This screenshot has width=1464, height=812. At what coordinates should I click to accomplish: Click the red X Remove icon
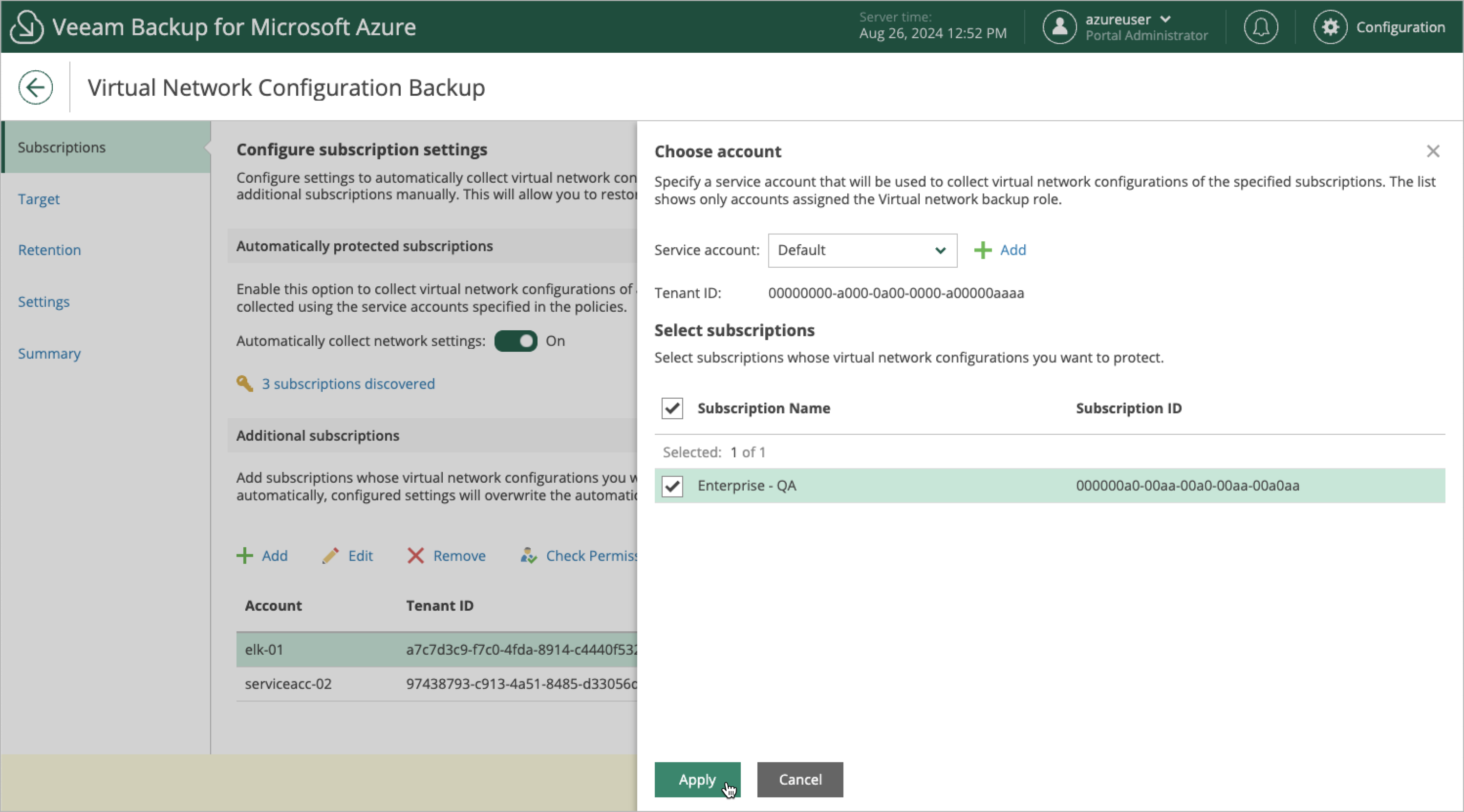[415, 556]
